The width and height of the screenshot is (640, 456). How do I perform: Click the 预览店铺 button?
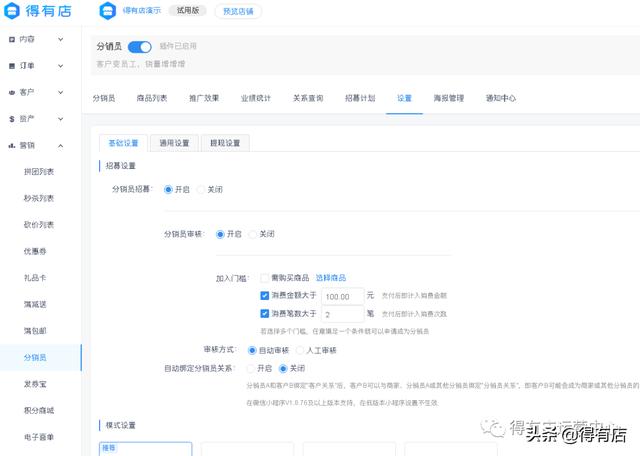(238, 11)
